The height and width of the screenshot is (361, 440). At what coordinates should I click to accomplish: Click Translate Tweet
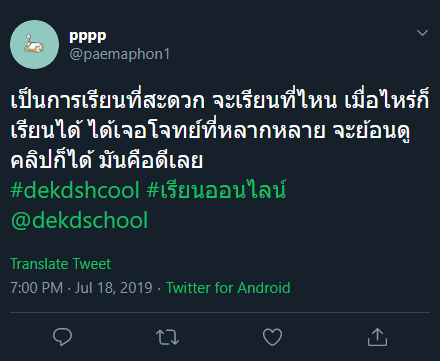coord(60,264)
